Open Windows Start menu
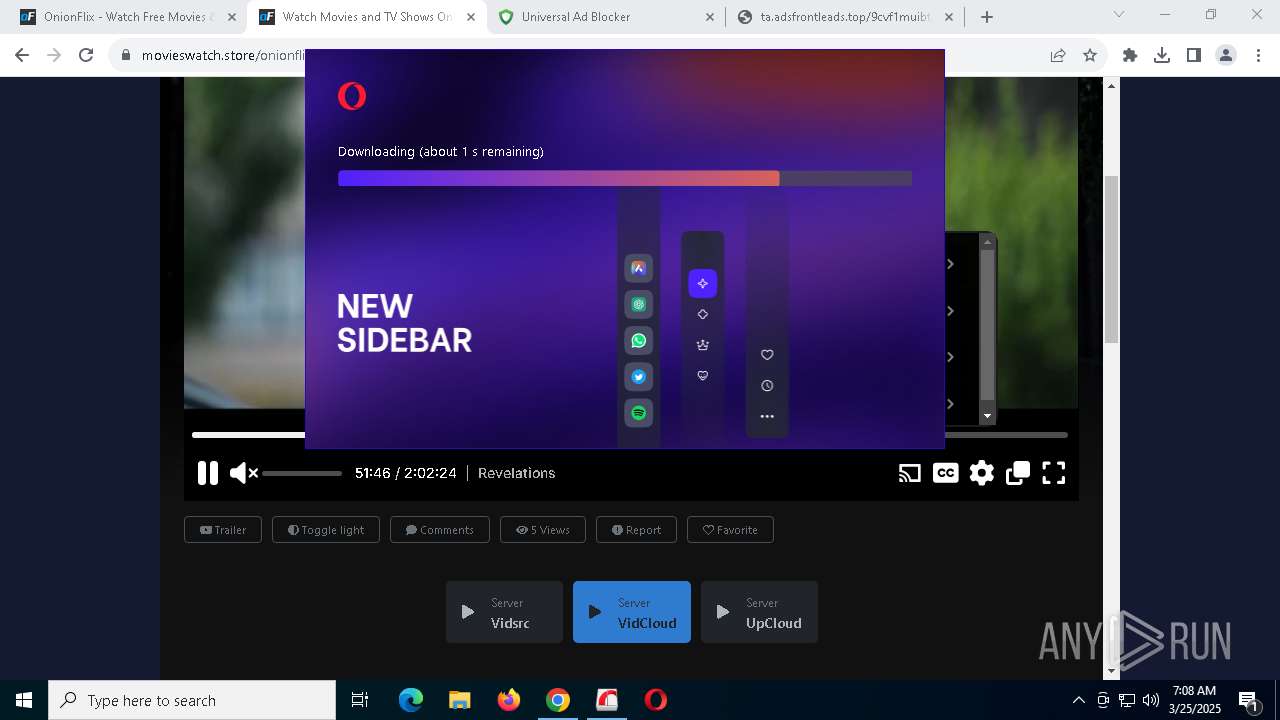 (24, 700)
